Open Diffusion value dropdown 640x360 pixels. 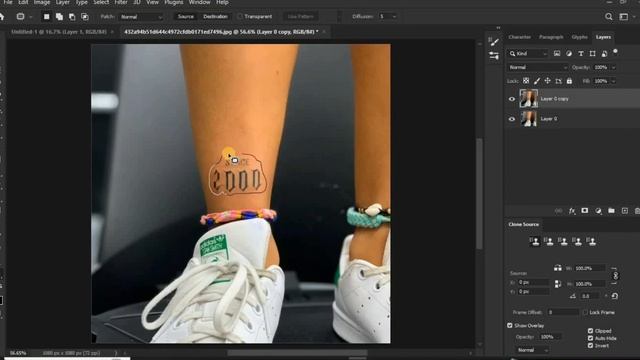tap(394, 17)
